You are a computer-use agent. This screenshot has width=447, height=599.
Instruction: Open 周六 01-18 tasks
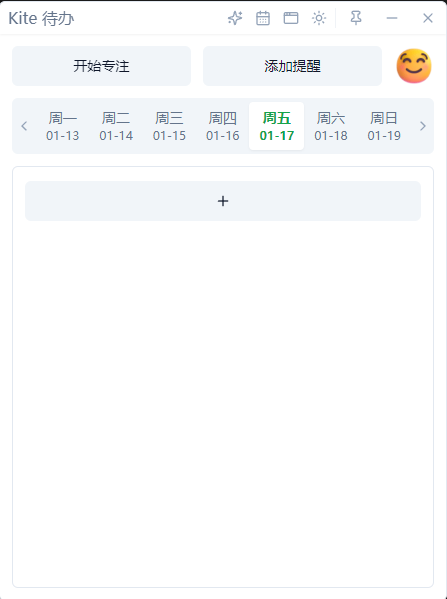(331, 126)
